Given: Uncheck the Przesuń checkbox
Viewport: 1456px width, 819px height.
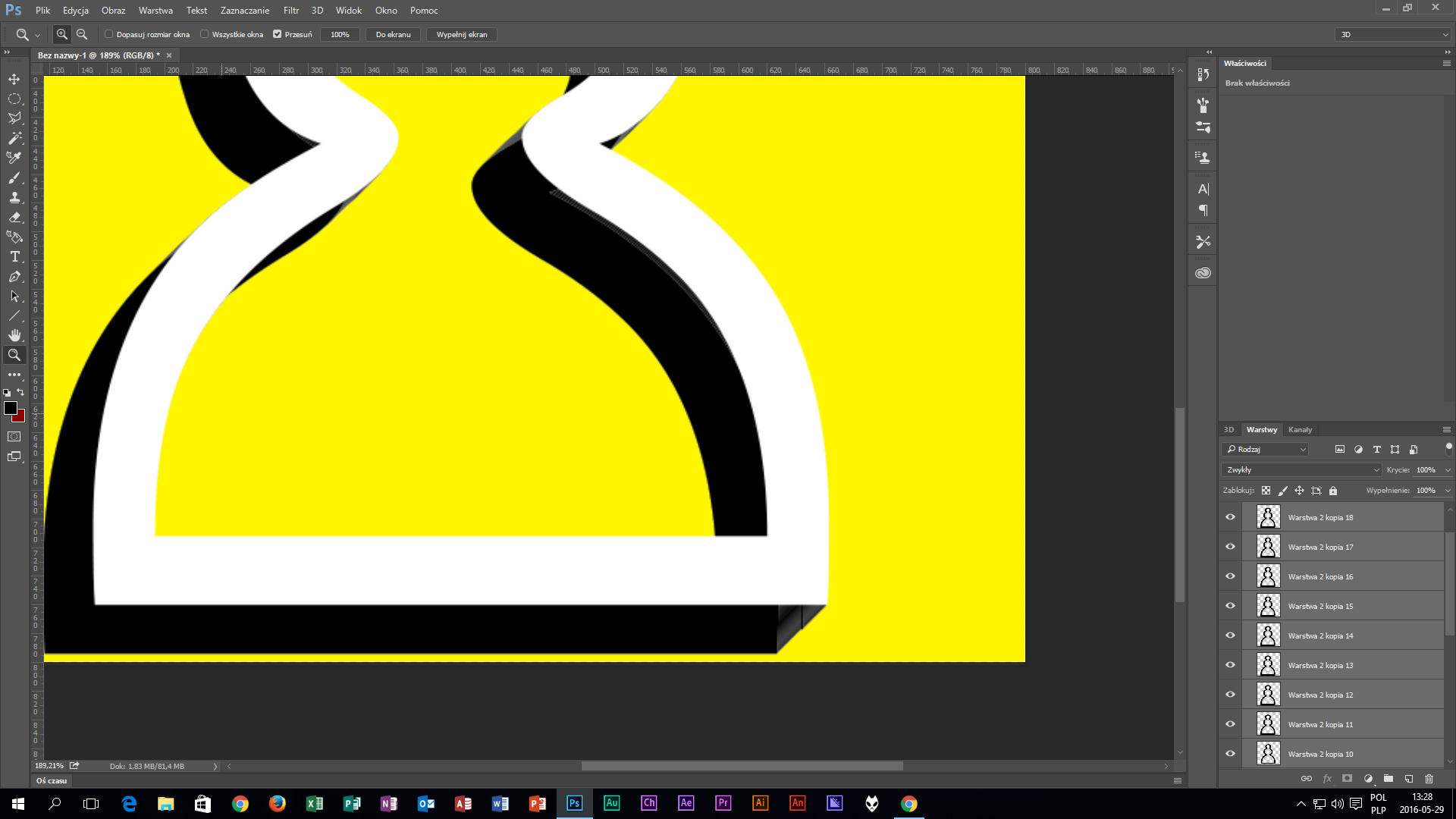Looking at the screenshot, I should pos(278,34).
